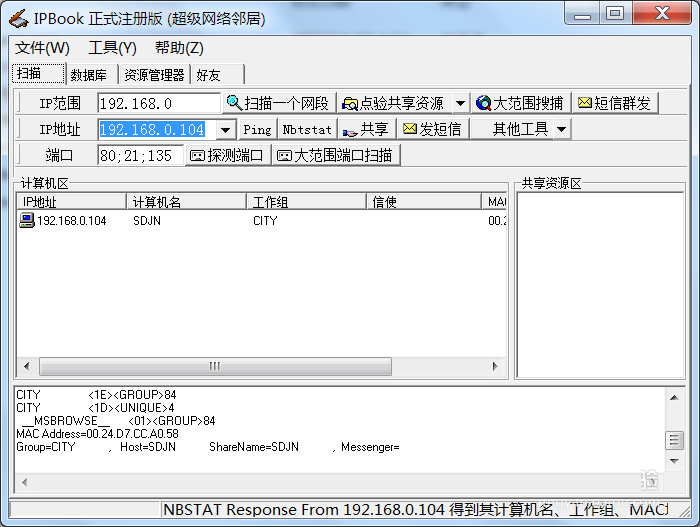The height and width of the screenshot is (527, 700).
Task: Click the CITY <1E><GROUP>84 log line
Action: pyautogui.click(x=96, y=395)
